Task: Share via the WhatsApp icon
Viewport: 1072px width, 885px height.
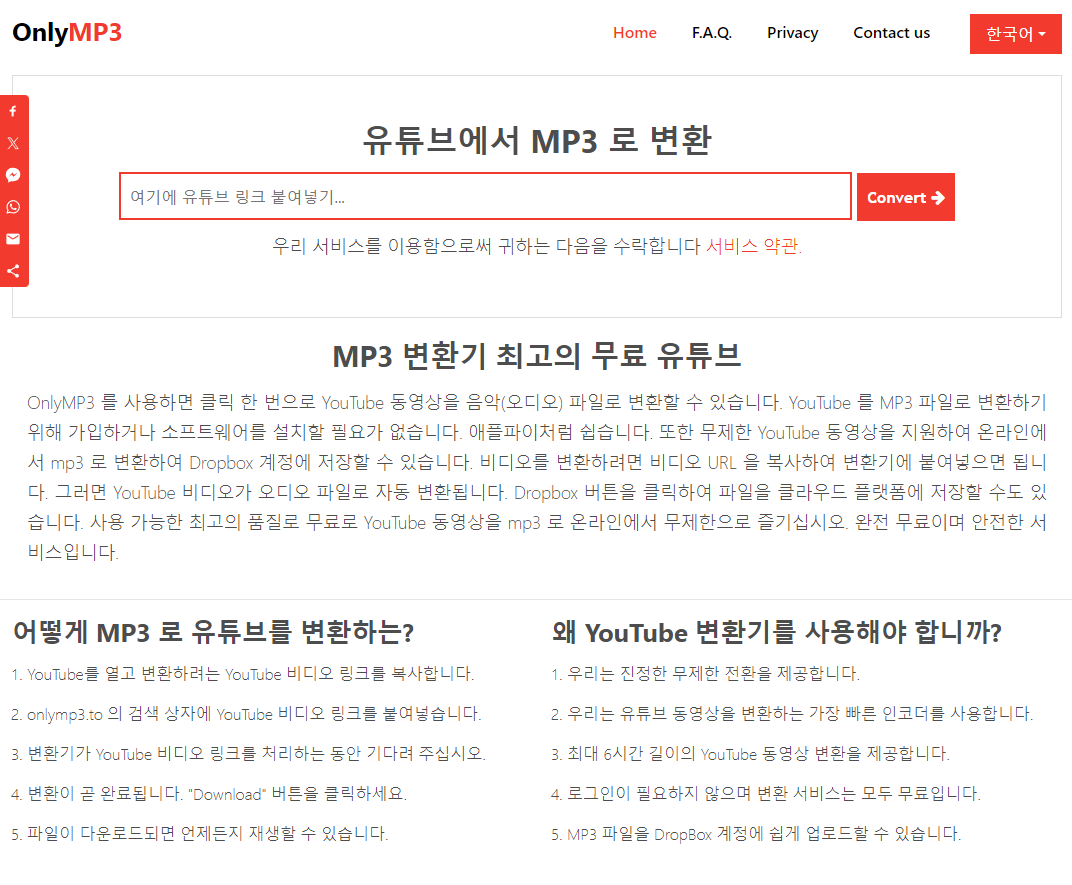Action: pyautogui.click(x=13, y=207)
